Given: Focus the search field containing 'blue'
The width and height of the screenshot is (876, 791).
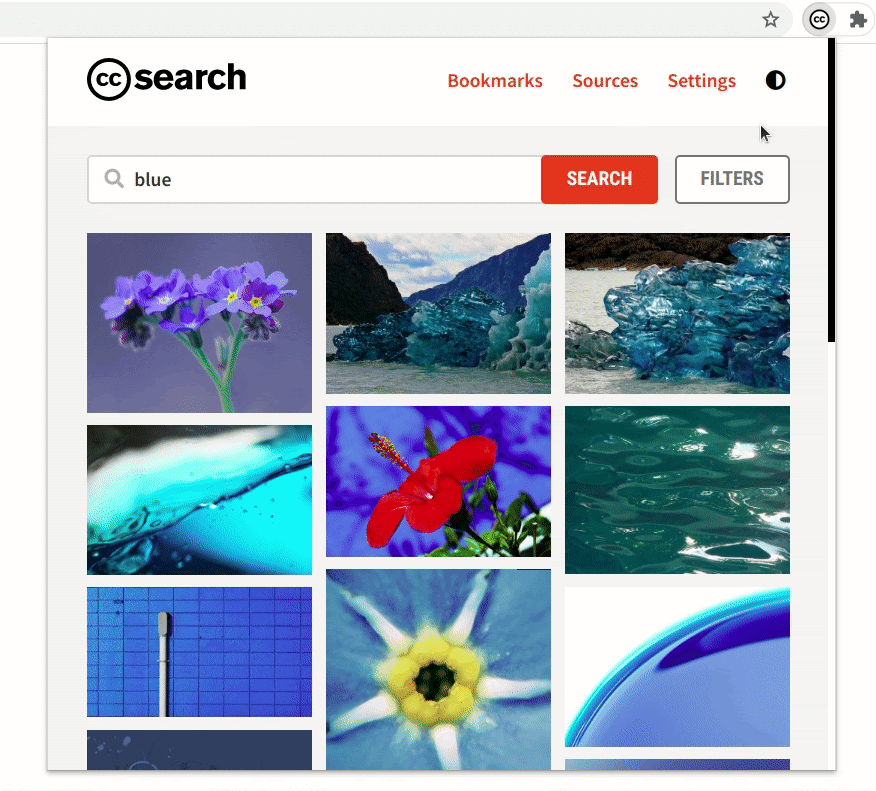Looking at the screenshot, I should point(315,179).
